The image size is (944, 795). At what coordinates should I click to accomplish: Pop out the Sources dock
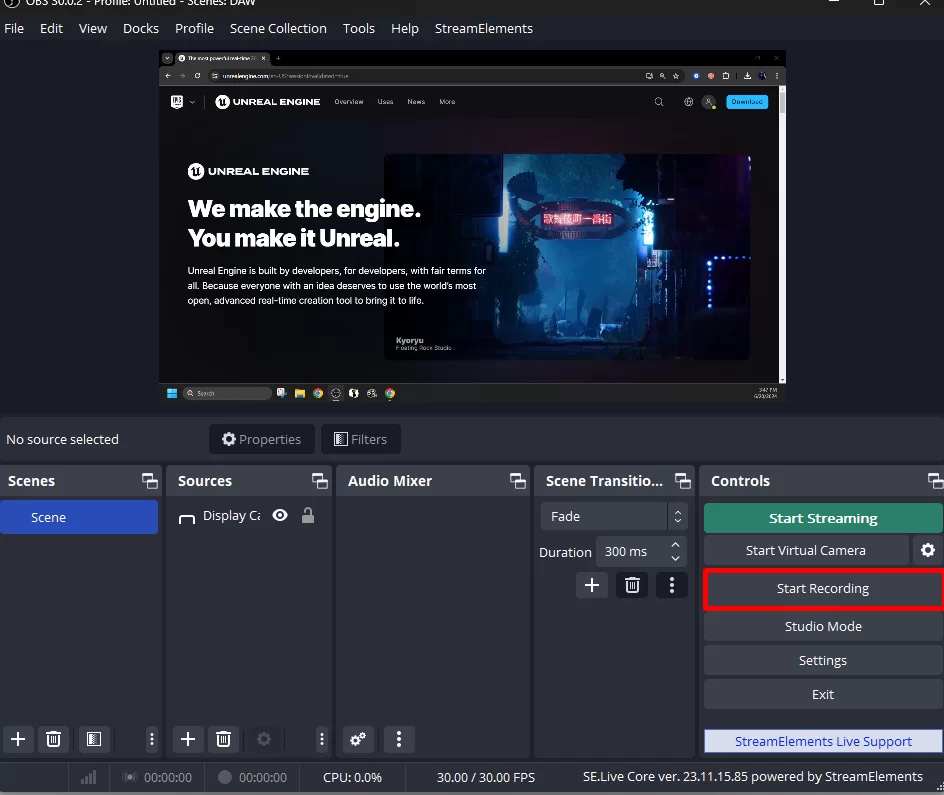point(320,481)
